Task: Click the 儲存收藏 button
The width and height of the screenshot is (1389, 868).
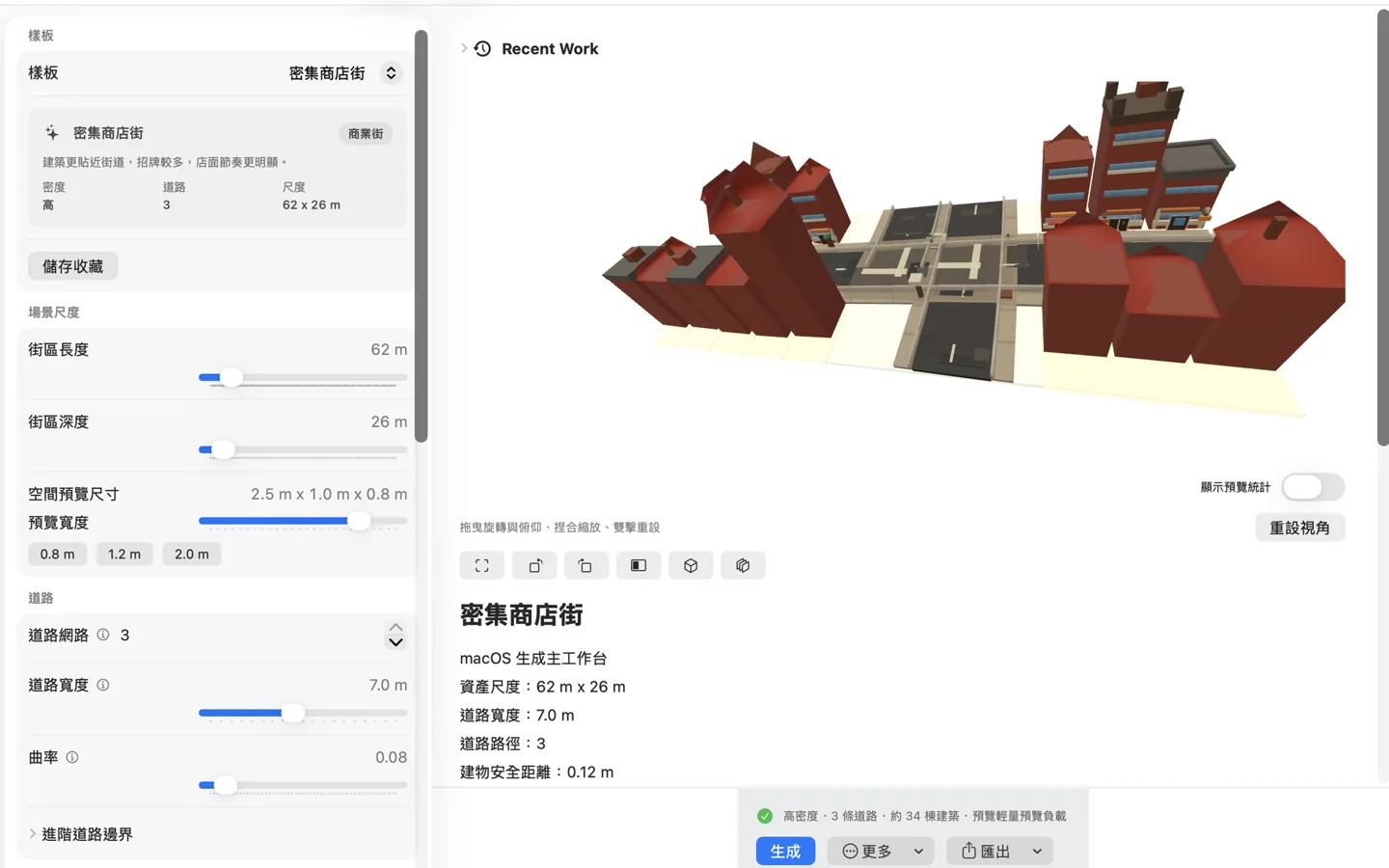Action: point(73,266)
